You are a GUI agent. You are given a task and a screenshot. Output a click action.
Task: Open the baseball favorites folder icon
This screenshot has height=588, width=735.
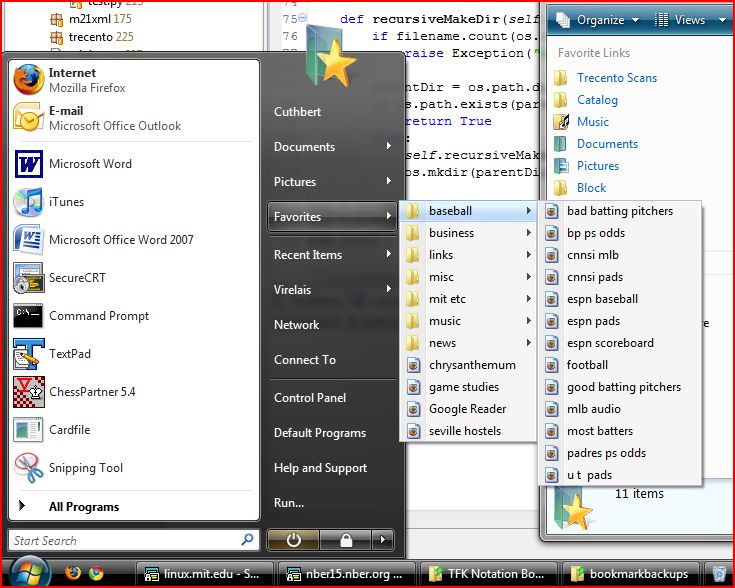tap(412, 211)
